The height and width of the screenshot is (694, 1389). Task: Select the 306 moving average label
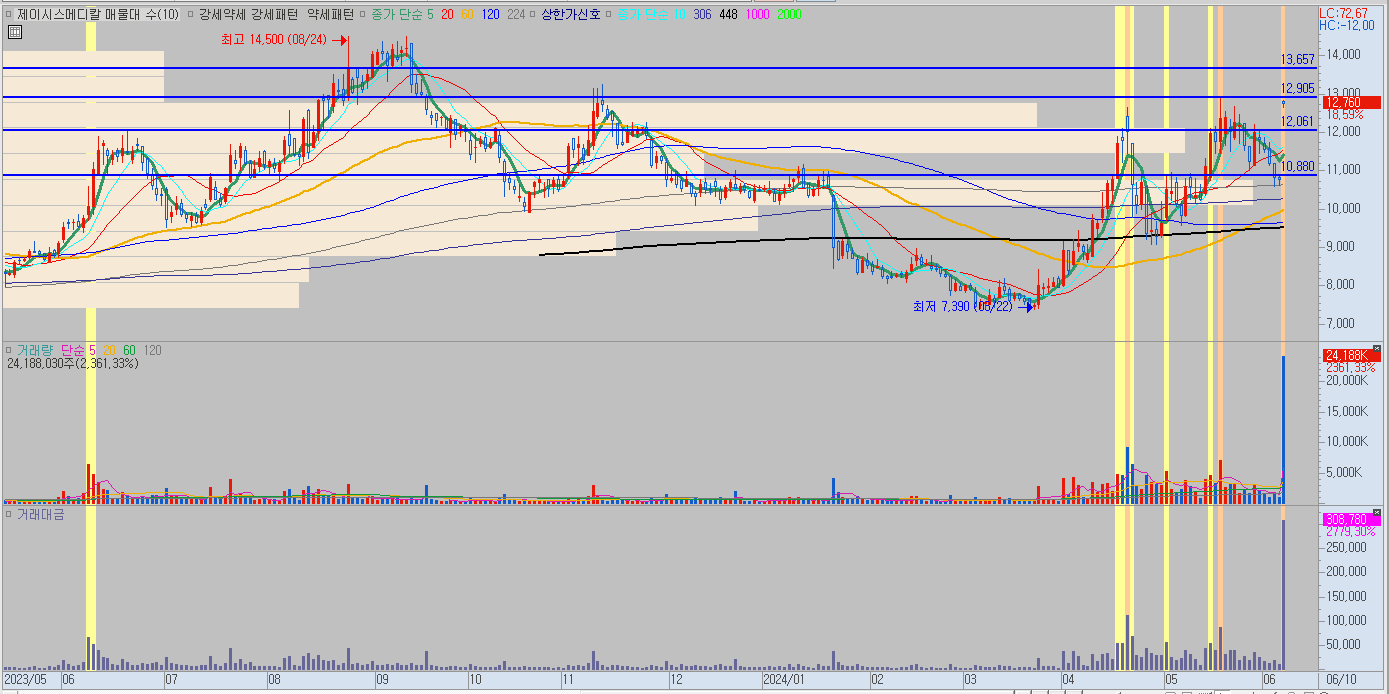pyautogui.click(x=702, y=14)
